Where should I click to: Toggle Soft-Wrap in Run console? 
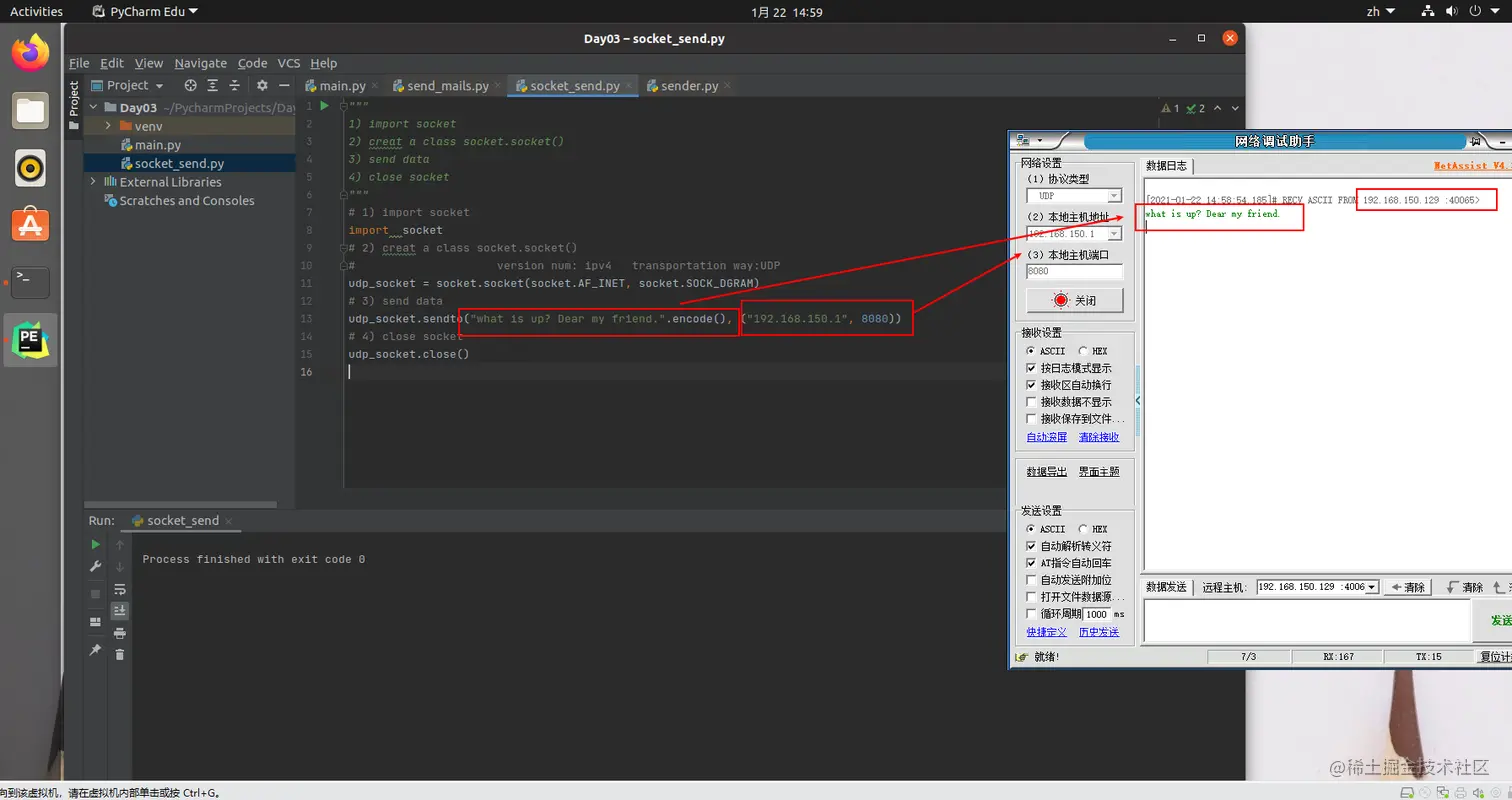pyautogui.click(x=120, y=589)
